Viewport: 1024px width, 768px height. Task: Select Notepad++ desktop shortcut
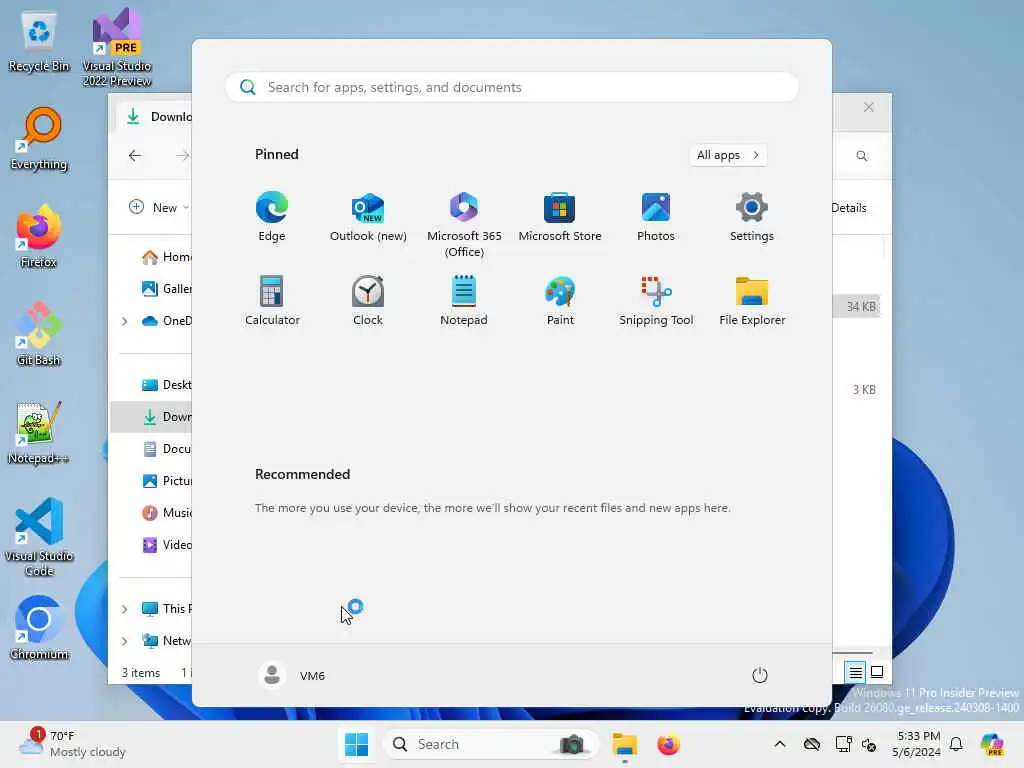click(x=39, y=432)
